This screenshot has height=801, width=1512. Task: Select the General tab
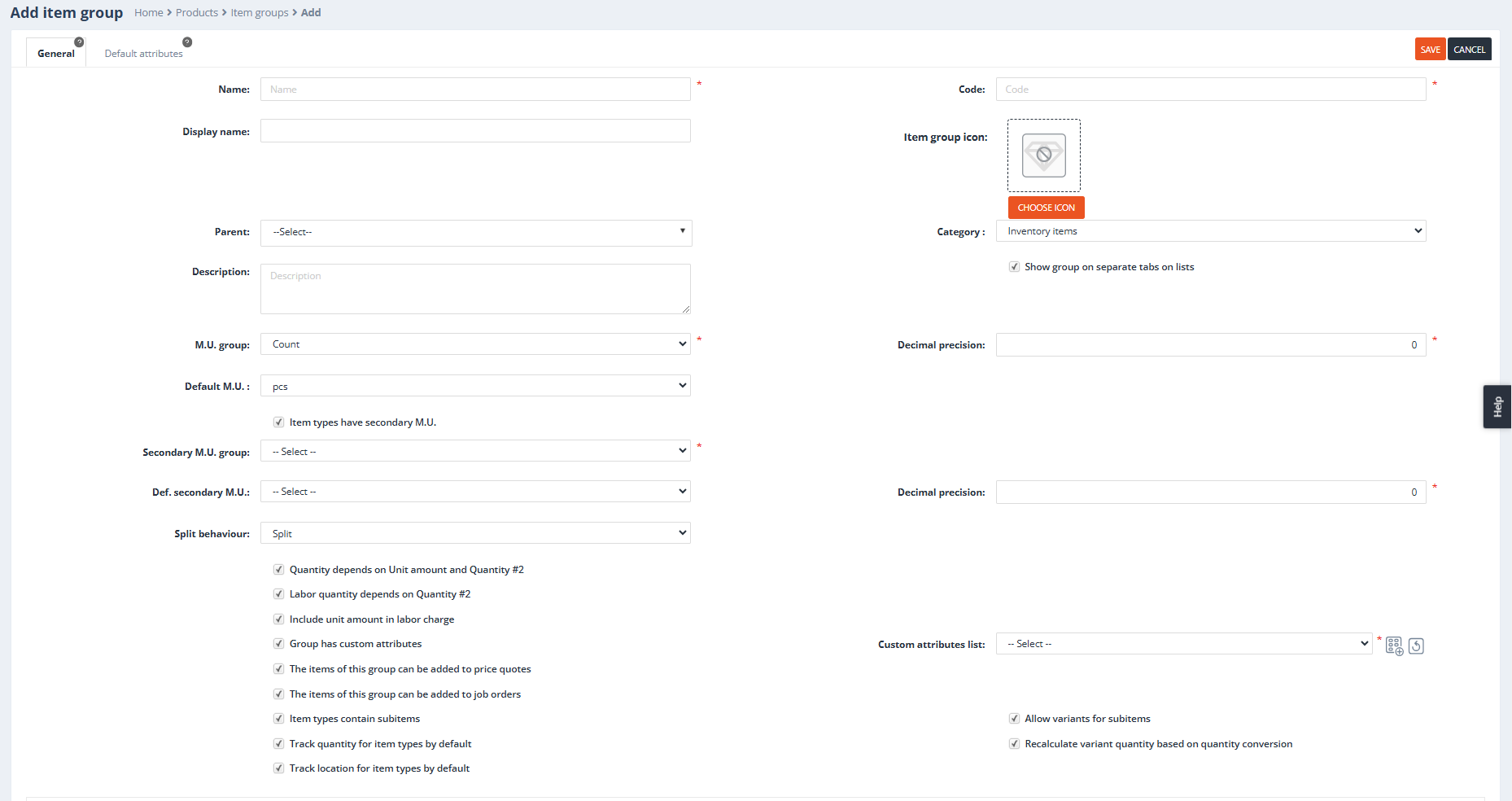[x=55, y=54]
